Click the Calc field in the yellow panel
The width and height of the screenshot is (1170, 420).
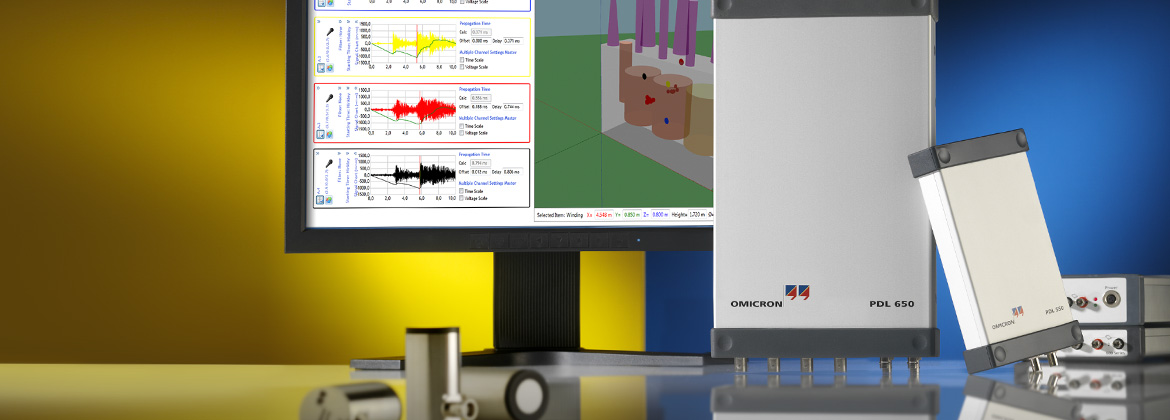coord(481,32)
